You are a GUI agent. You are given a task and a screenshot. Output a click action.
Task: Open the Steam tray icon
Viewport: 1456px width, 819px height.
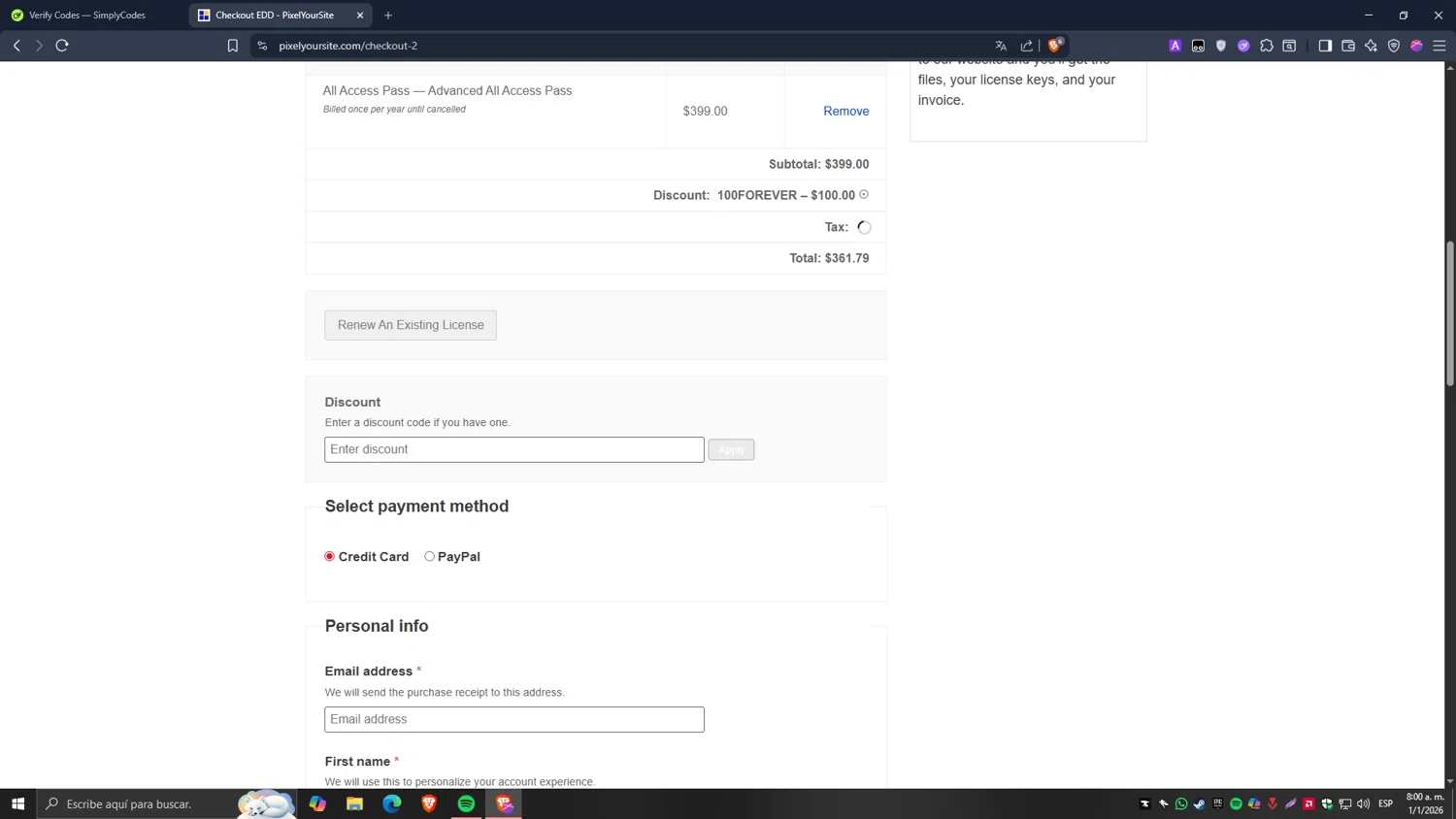point(1200,803)
